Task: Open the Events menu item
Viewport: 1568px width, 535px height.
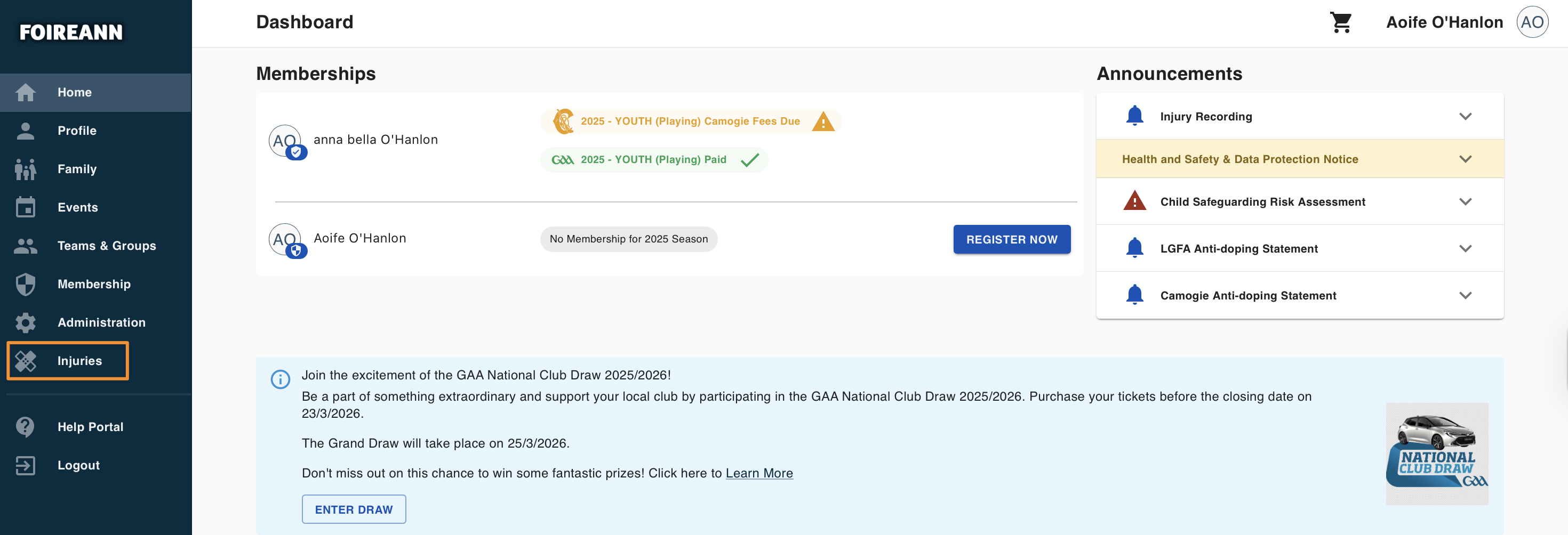Action: [95, 207]
